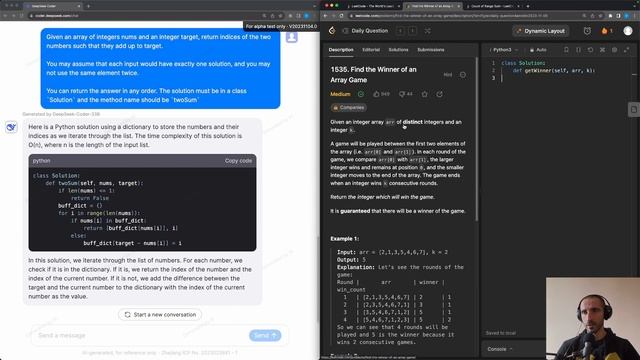Image resolution: width=640 pixels, height=360 pixels.
Task: Click the user avatar icon in DeepSeek chat
Action: click(291, 37)
